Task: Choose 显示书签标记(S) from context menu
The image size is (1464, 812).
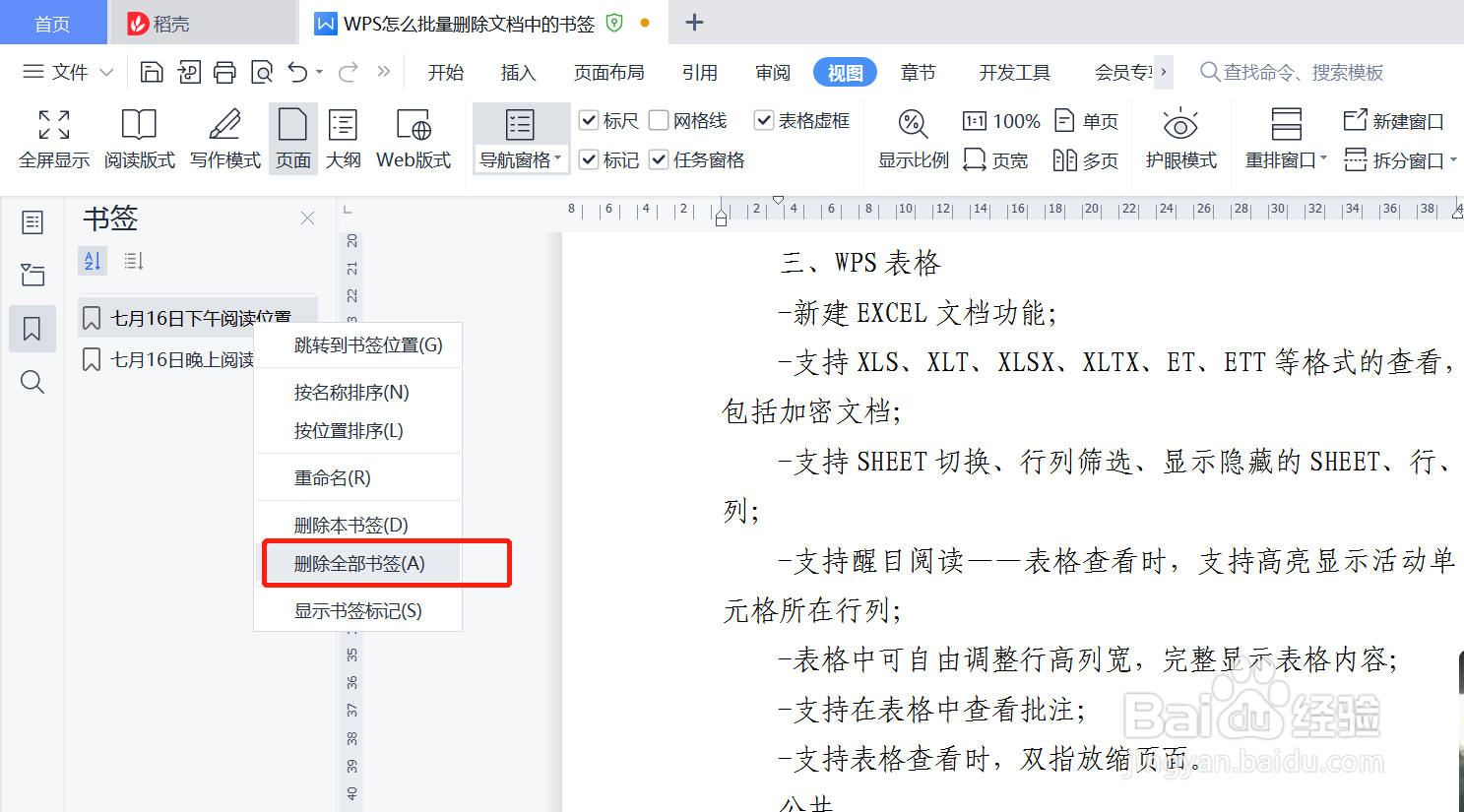Action: tap(358, 611)
